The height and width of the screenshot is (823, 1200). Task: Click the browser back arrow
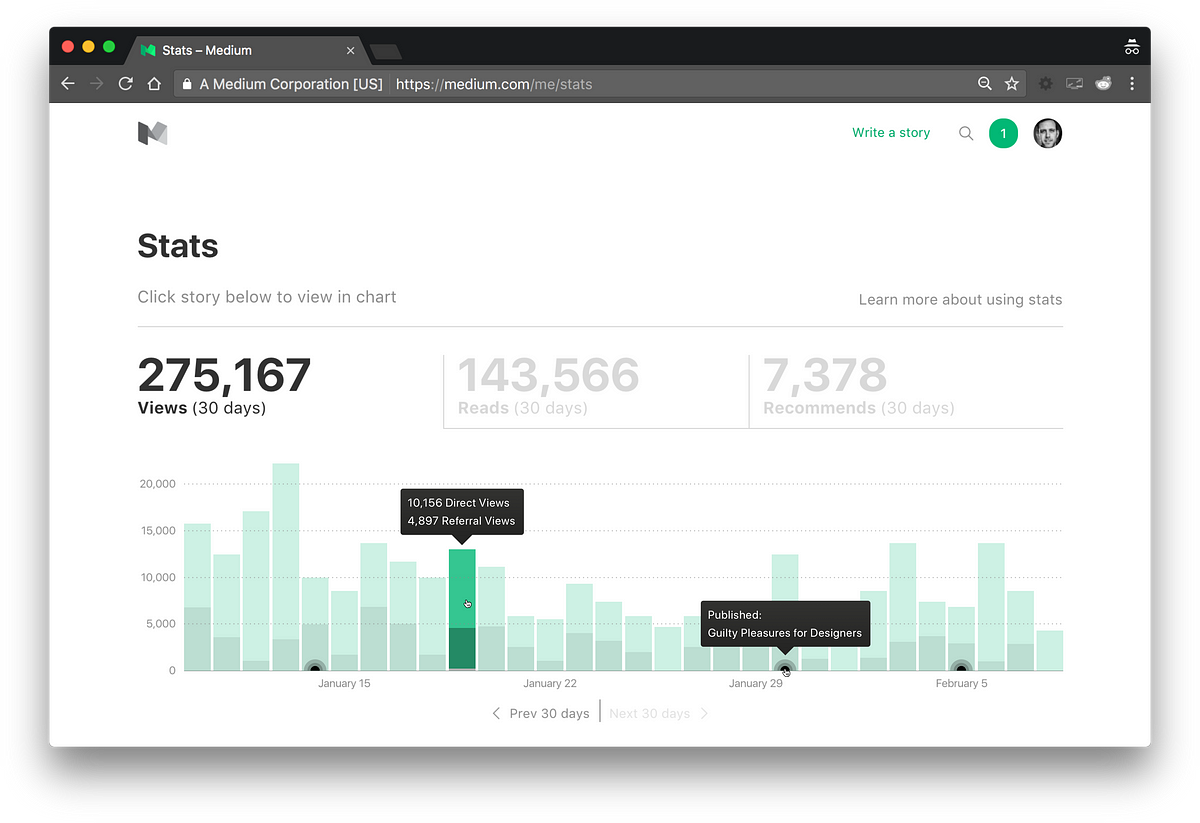point(68,84)
